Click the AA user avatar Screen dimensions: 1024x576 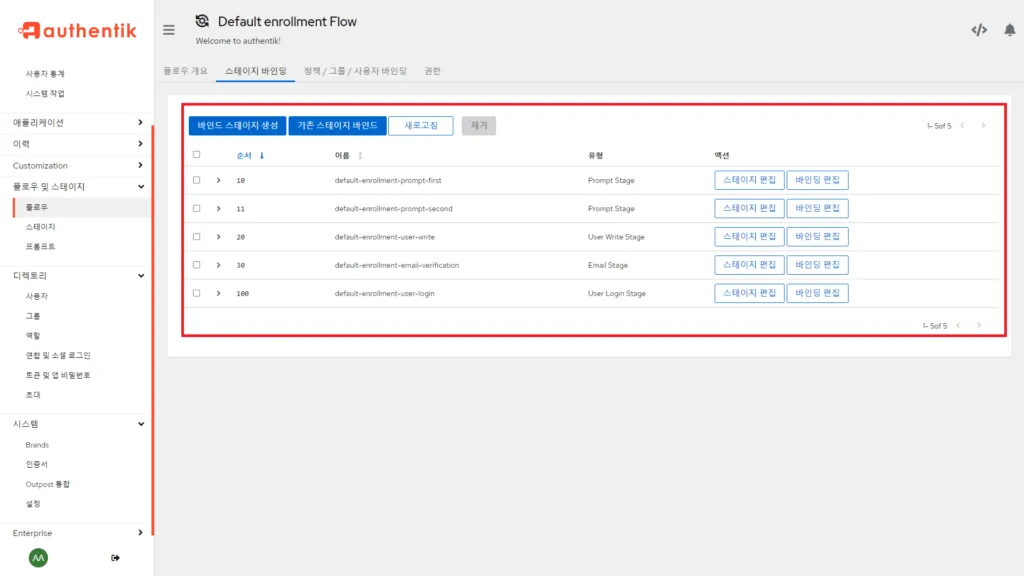38,557
